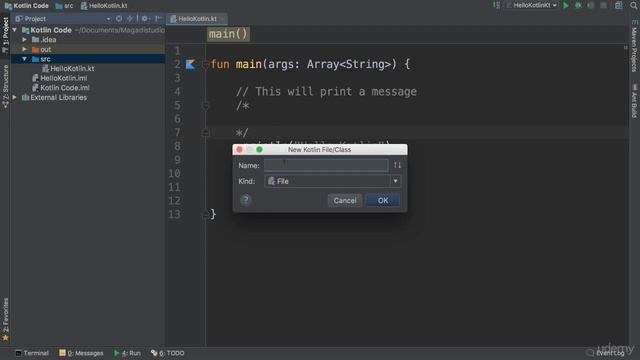Fold the block comment at line 5 marker

pos(206,106)
